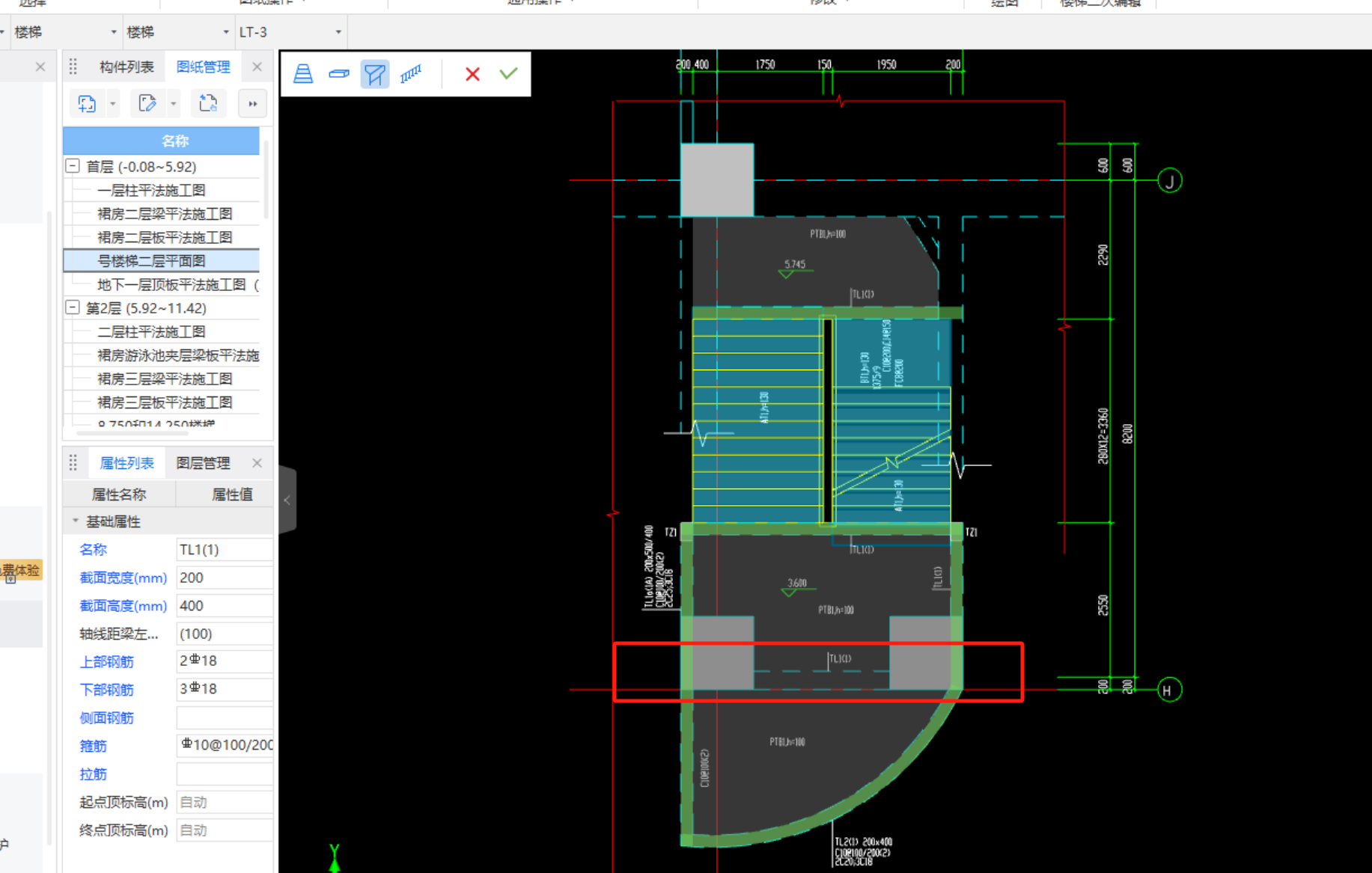Grab the drag handle beside 属性列表
1372x873 pixels.
pos(73,463)
